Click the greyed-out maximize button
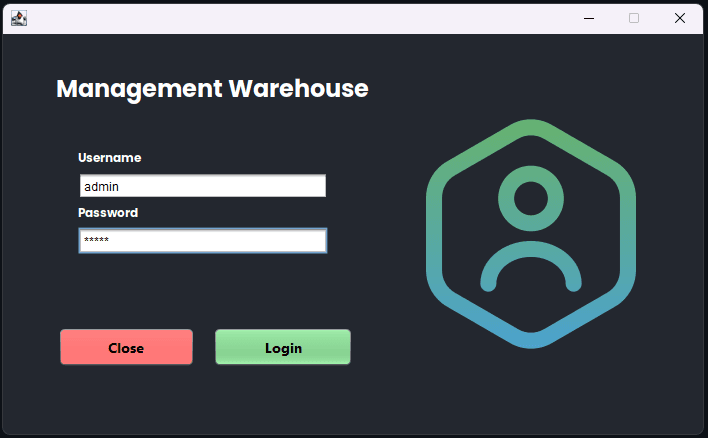Screen dimensions: 708x438 (634, 18)
